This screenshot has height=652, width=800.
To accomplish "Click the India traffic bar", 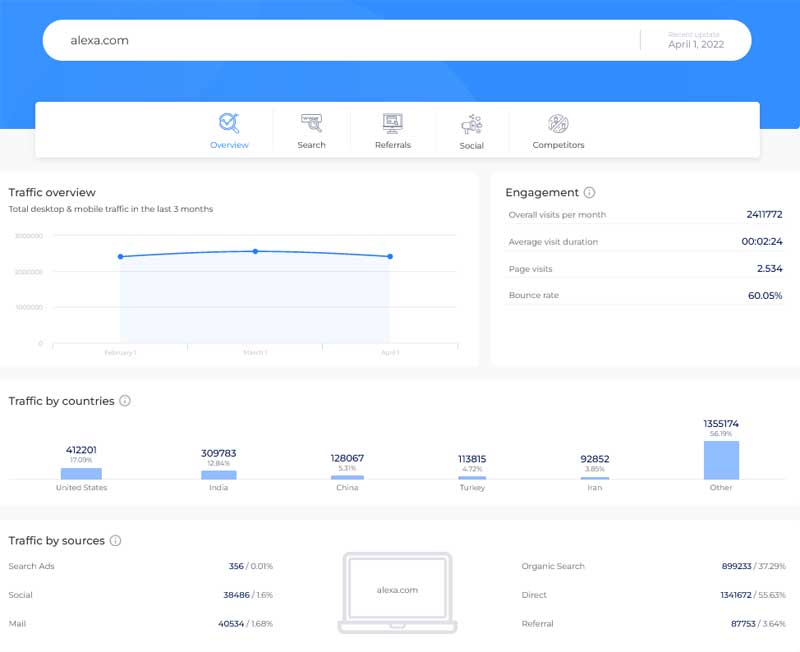I will coord(218,475).
